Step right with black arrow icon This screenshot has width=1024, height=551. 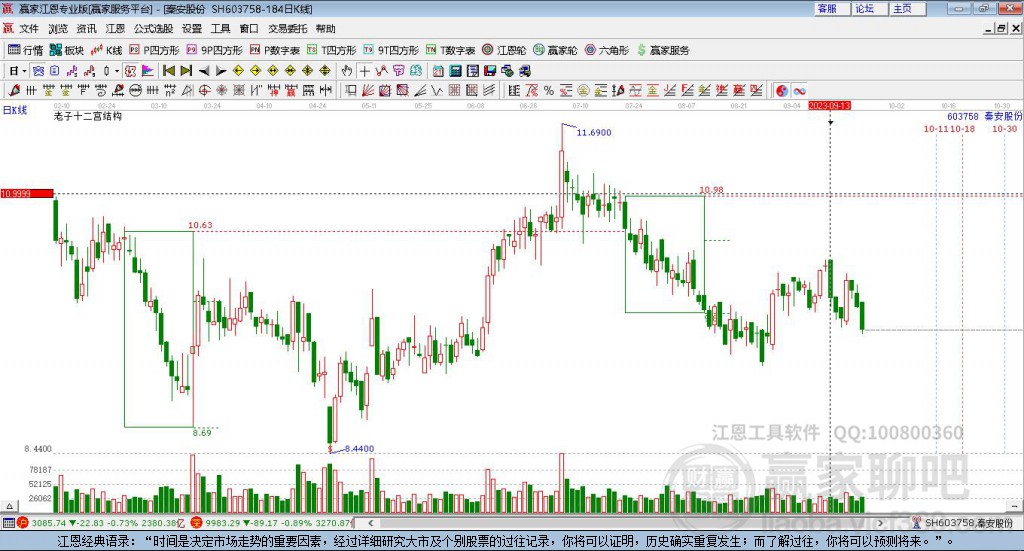221,71
